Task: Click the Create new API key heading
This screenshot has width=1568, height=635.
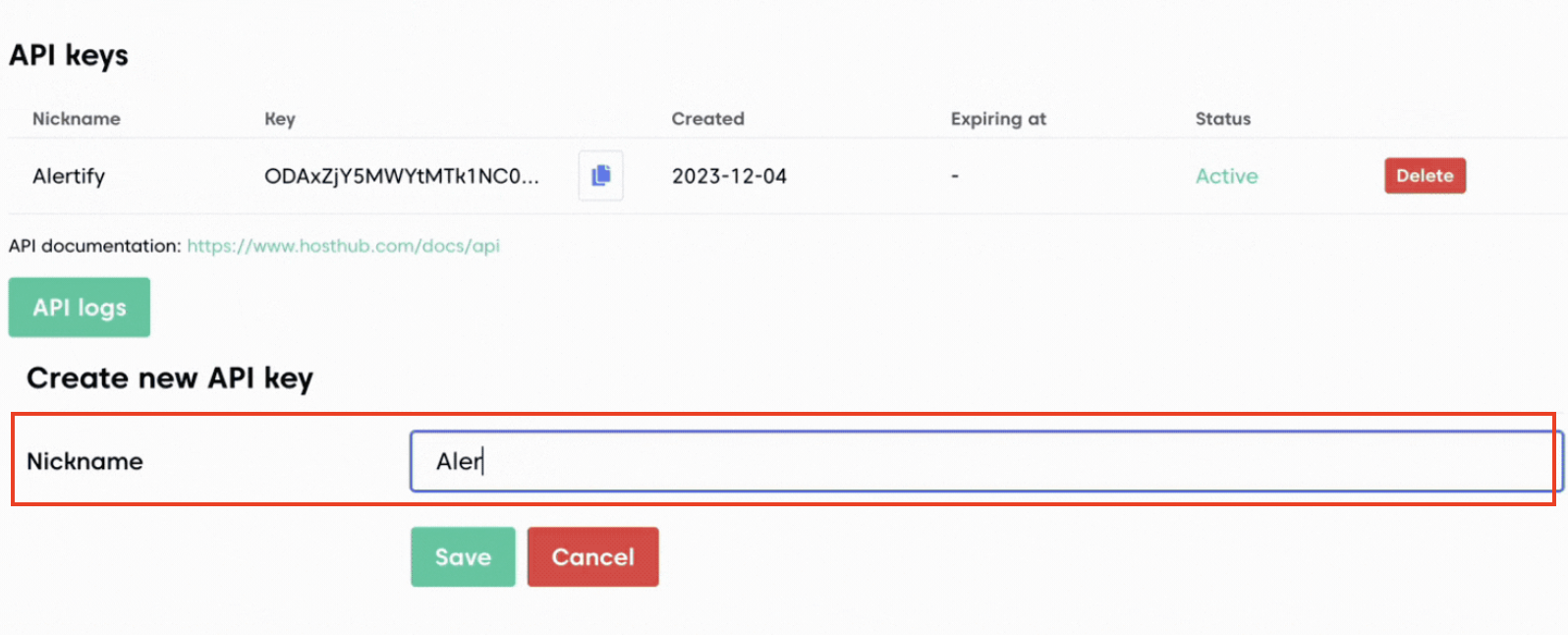Action: pos(170,378)
